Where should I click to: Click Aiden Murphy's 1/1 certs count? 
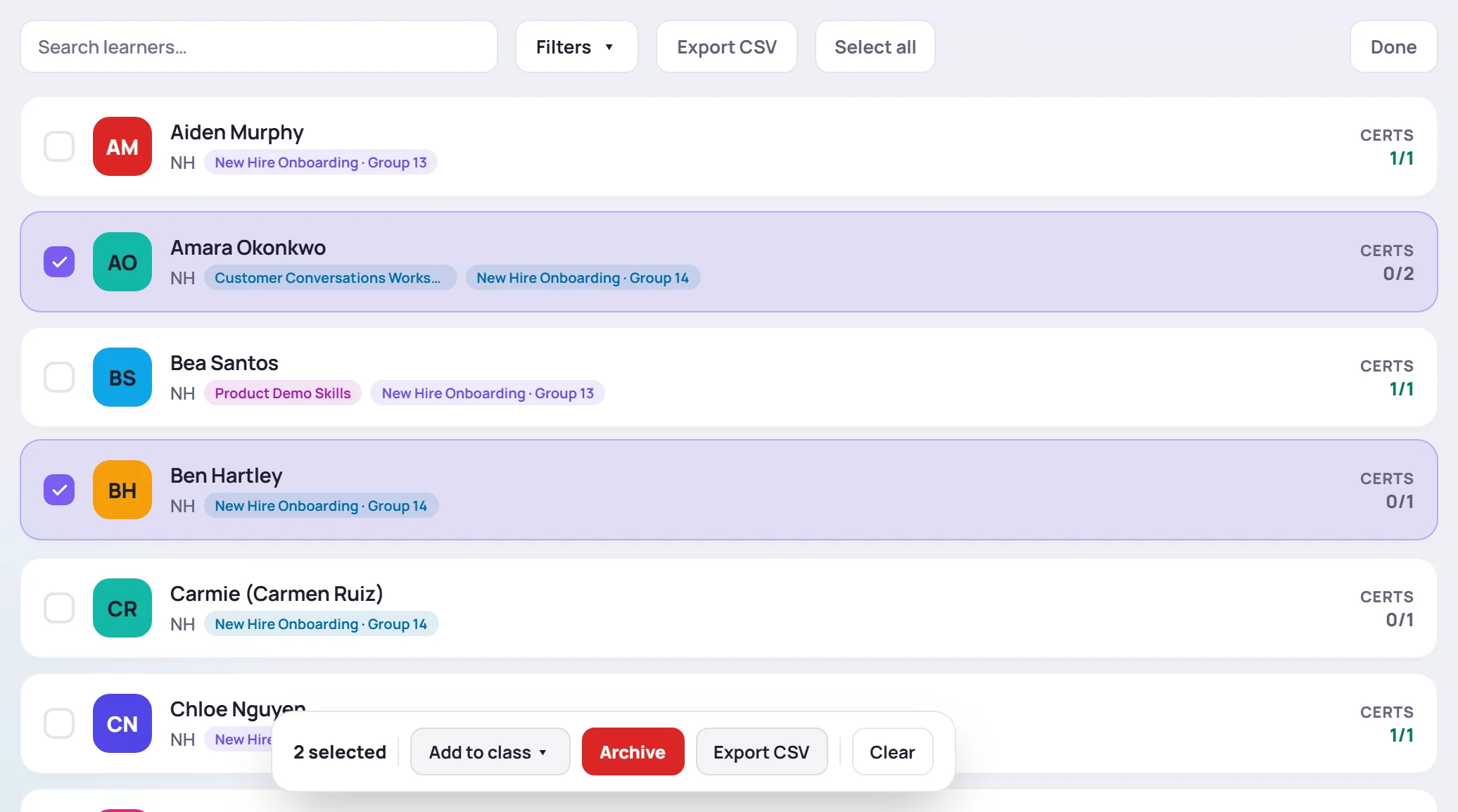point(1401,158)
